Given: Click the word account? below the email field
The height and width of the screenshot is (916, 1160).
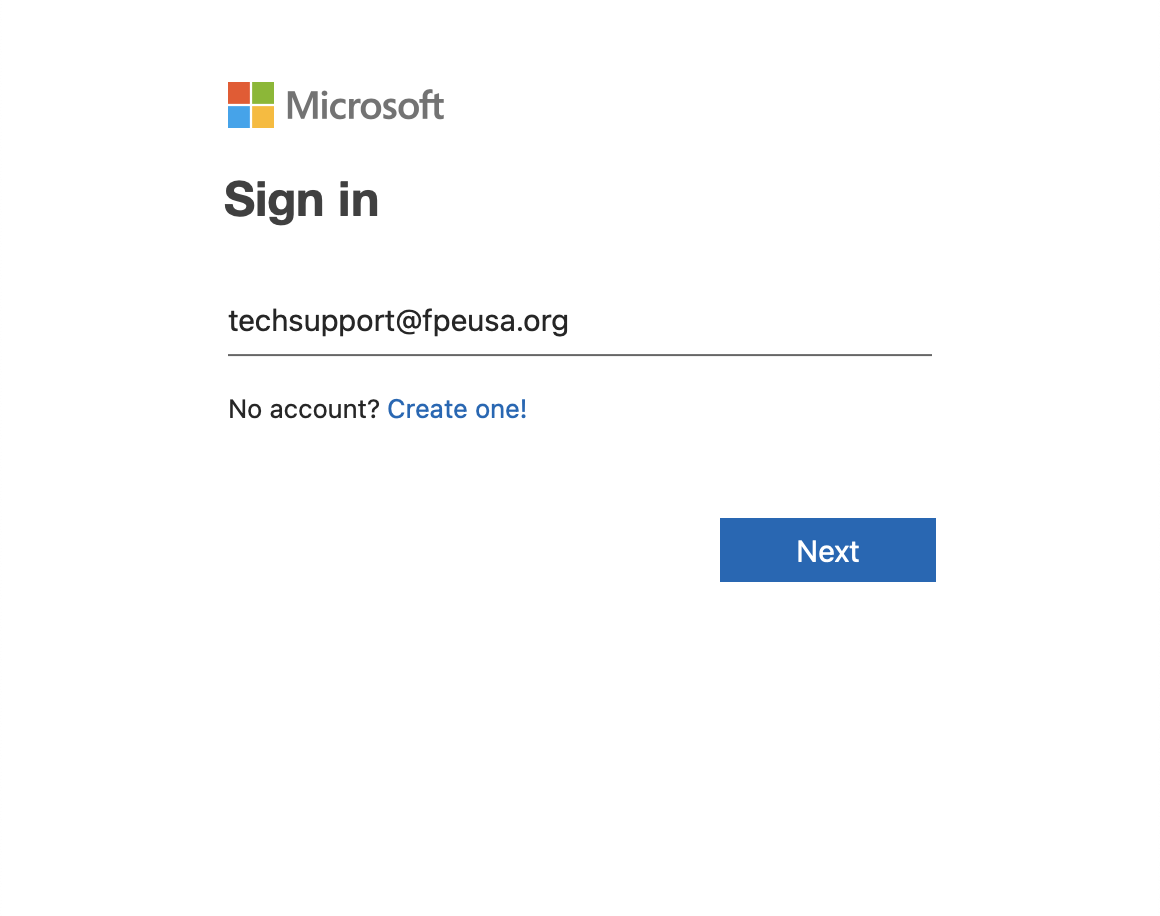Looking at the screenshot, I should [x=324, y=408].
